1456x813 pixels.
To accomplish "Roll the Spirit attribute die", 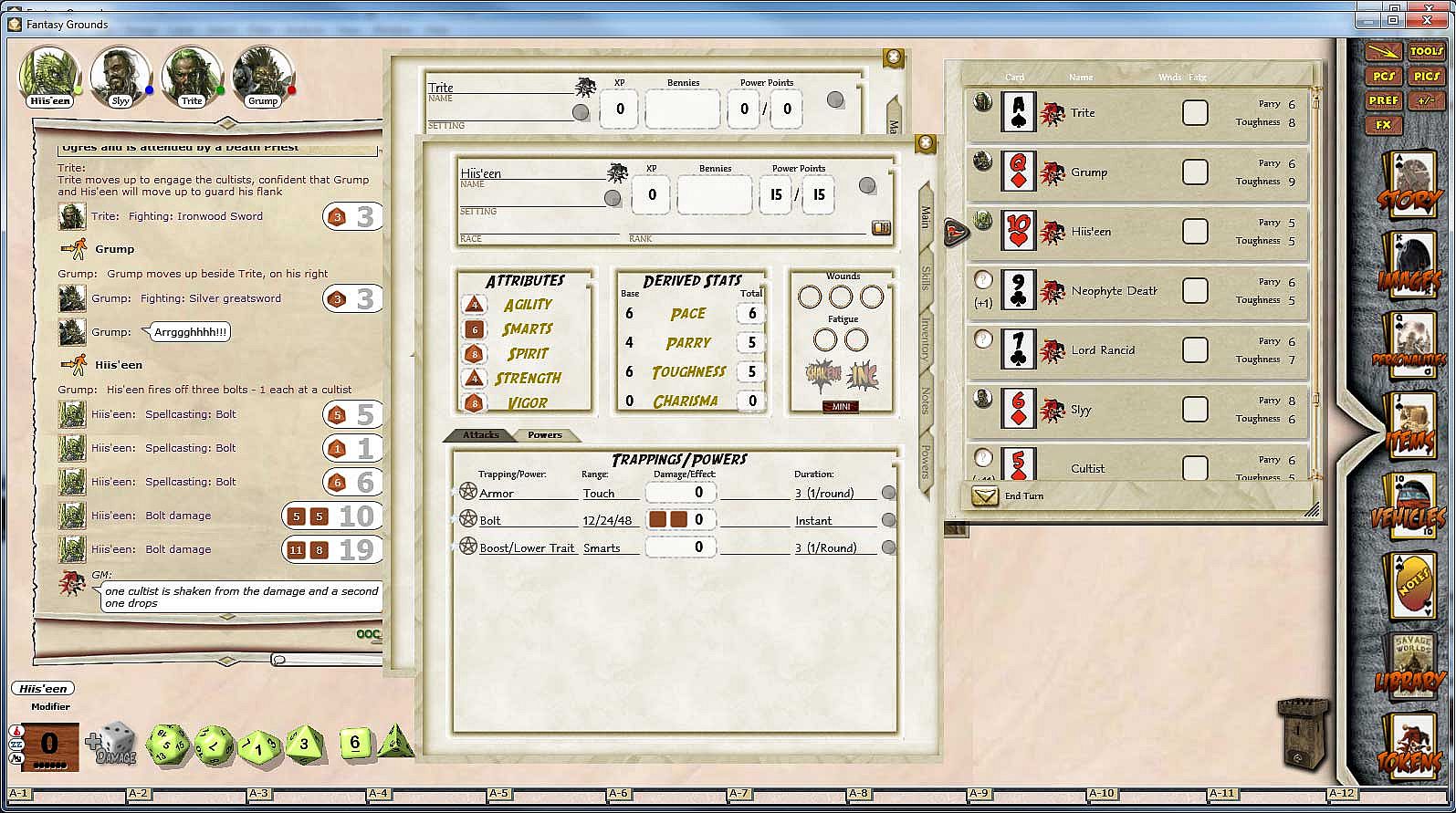I will [474, 353].
